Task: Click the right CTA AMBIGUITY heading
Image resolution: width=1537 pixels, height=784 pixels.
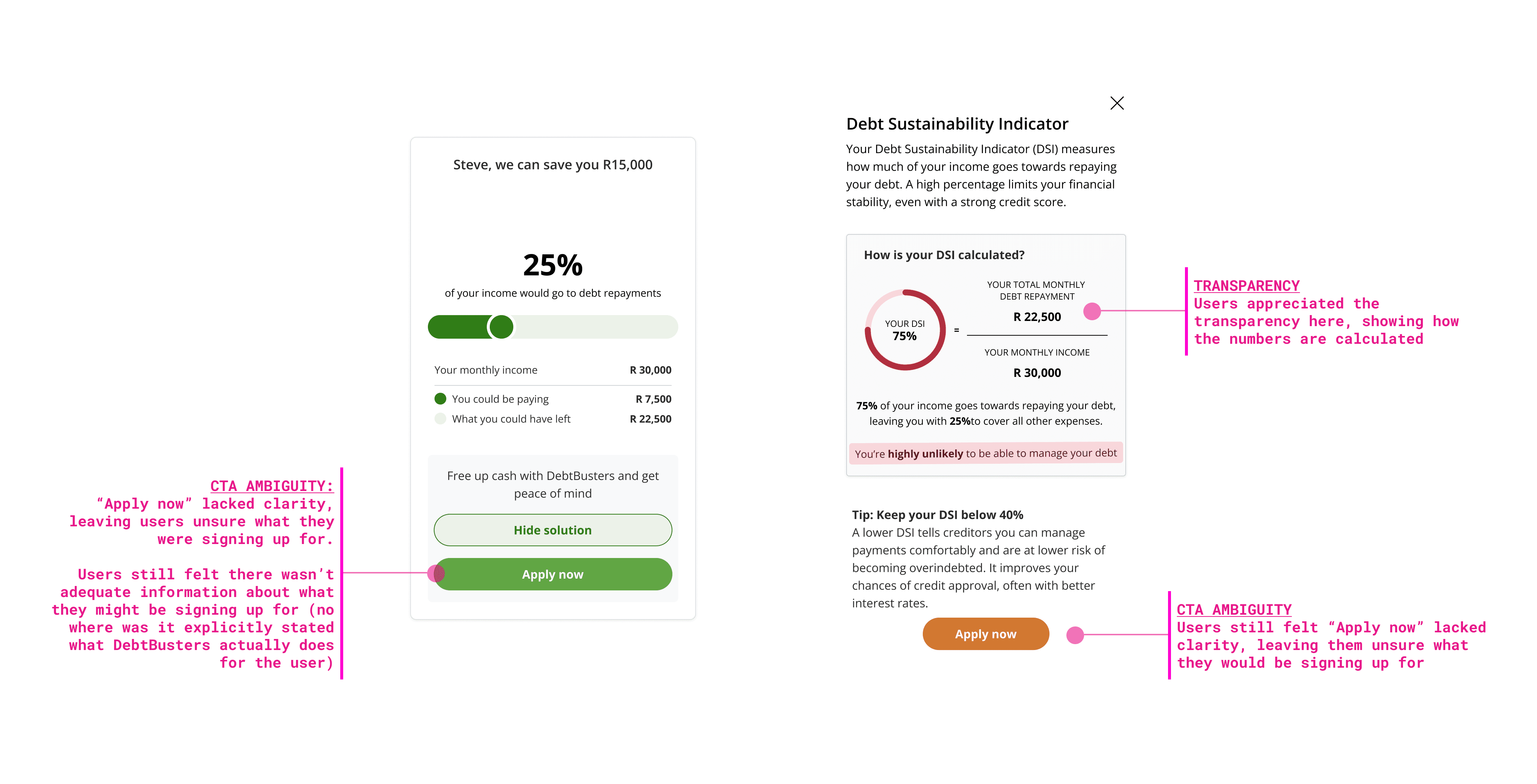Action: pos(1233,609)
